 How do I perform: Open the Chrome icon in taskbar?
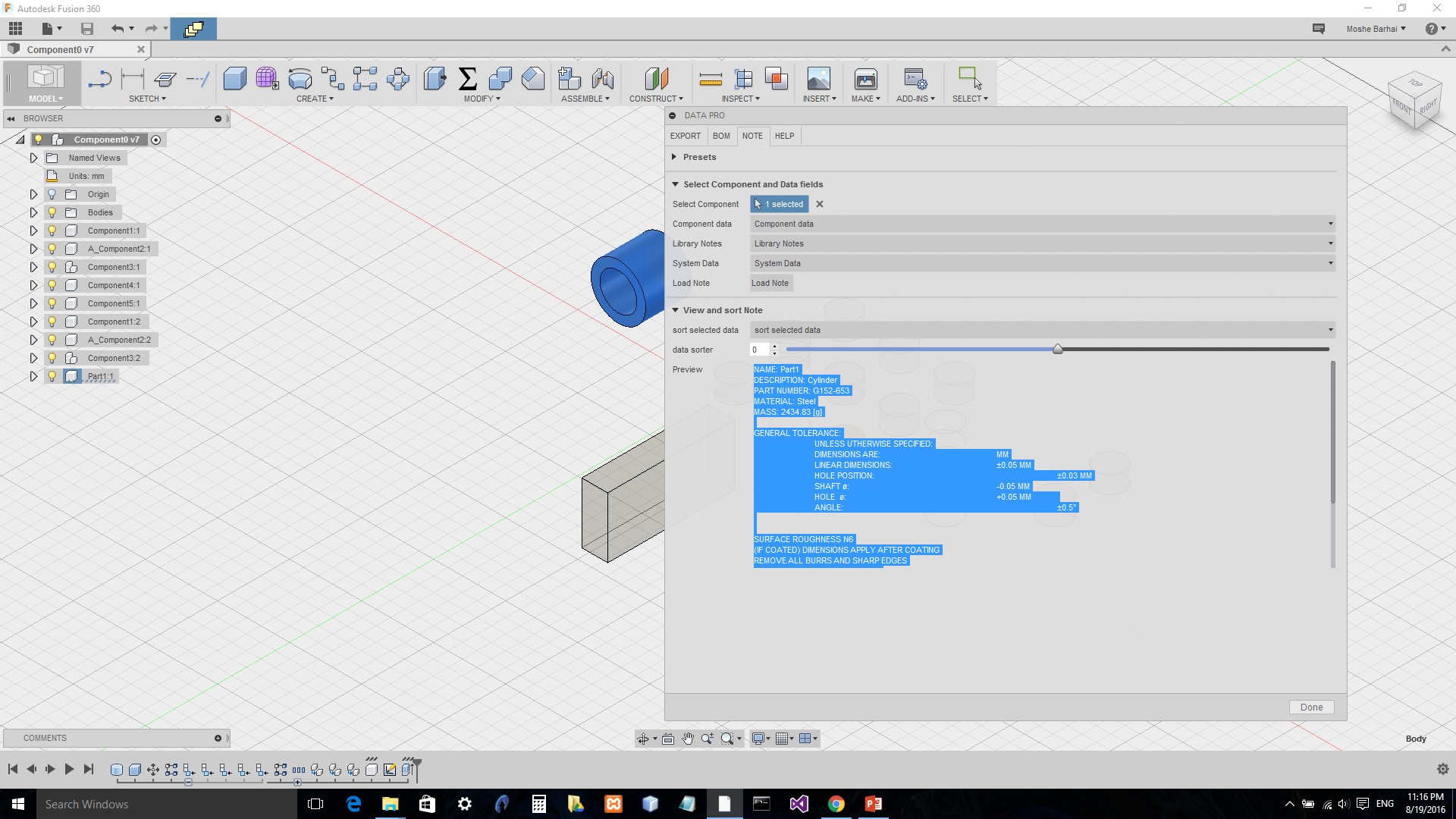836,804
